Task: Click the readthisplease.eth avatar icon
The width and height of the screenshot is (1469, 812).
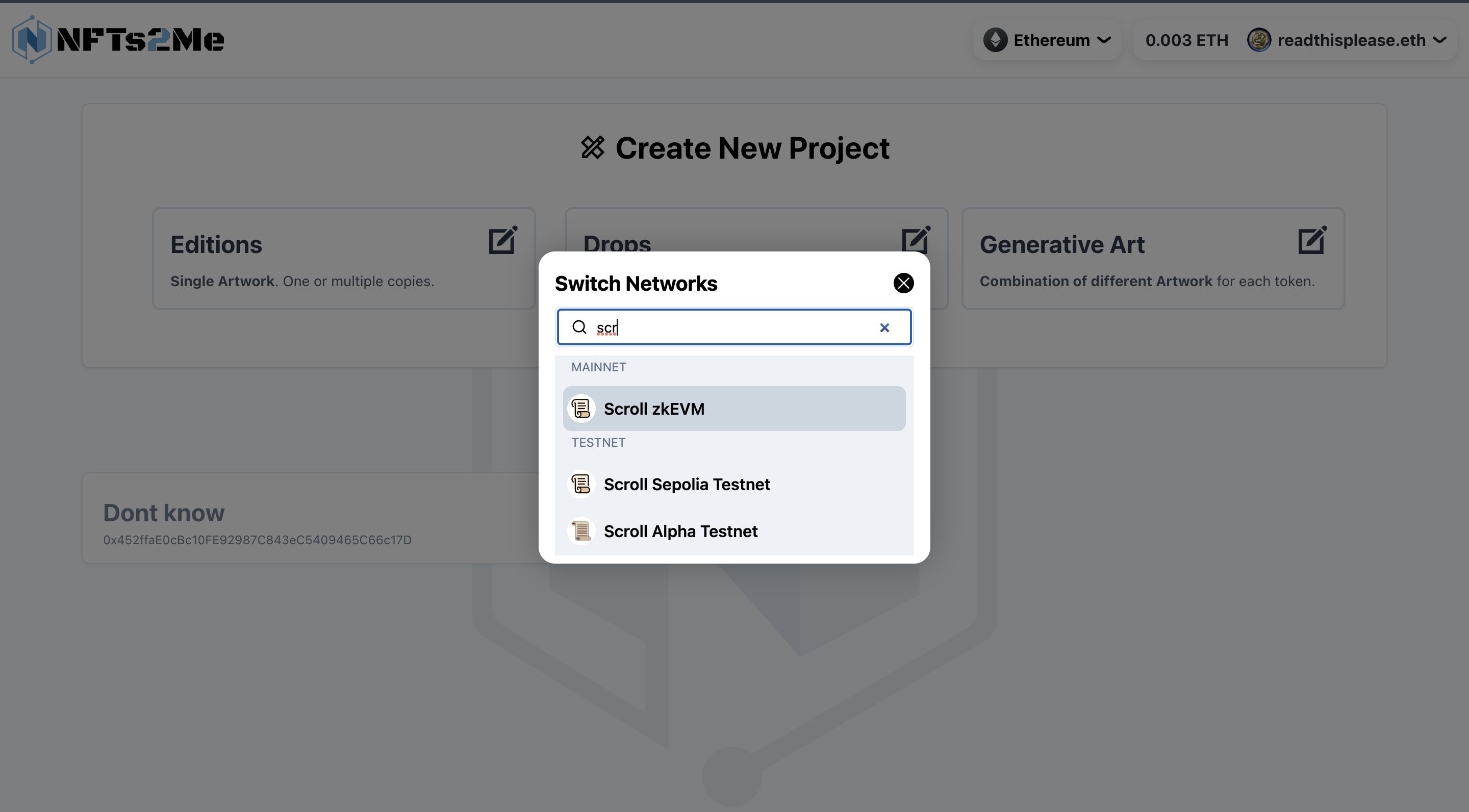Action: [1258, 40]
